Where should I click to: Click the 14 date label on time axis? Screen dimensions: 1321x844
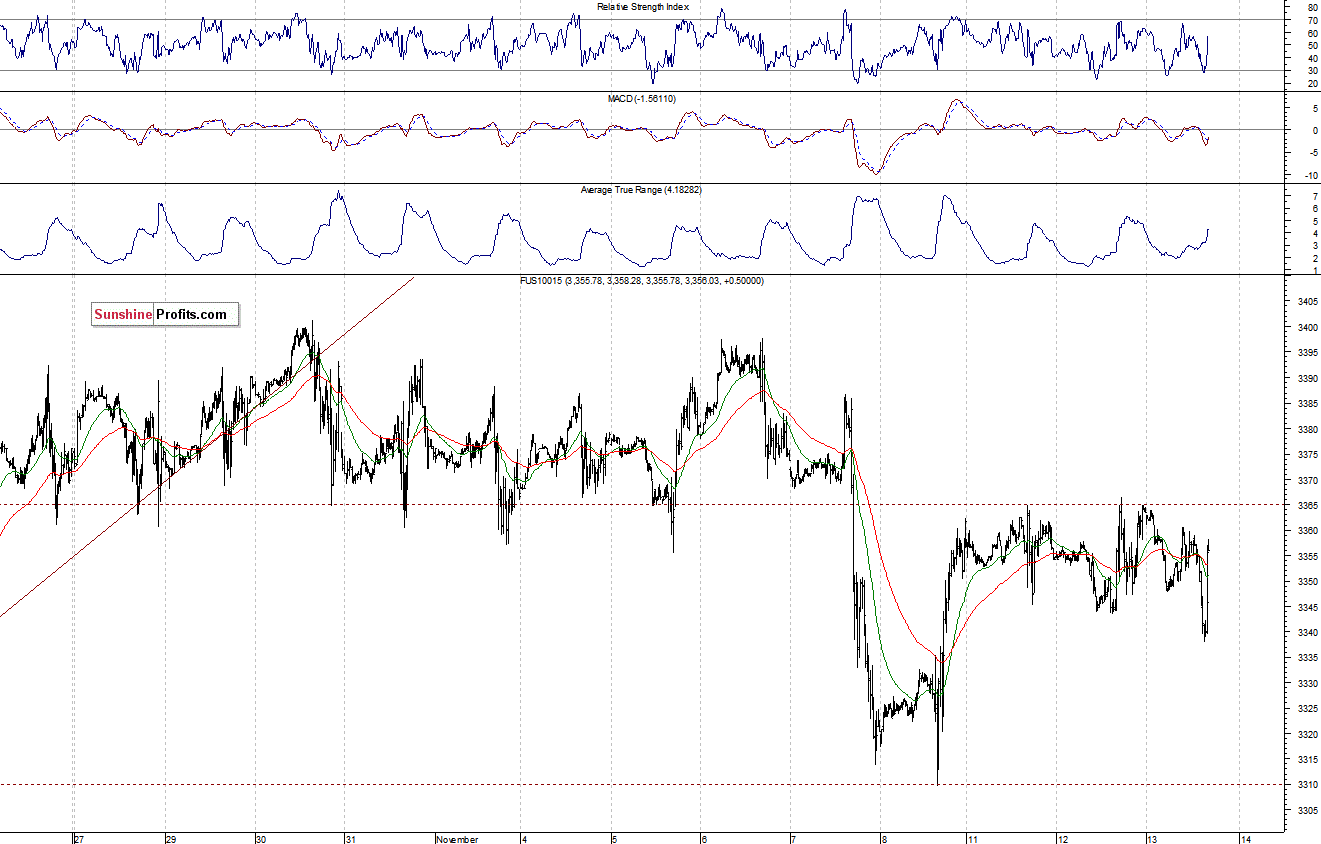1247,839
